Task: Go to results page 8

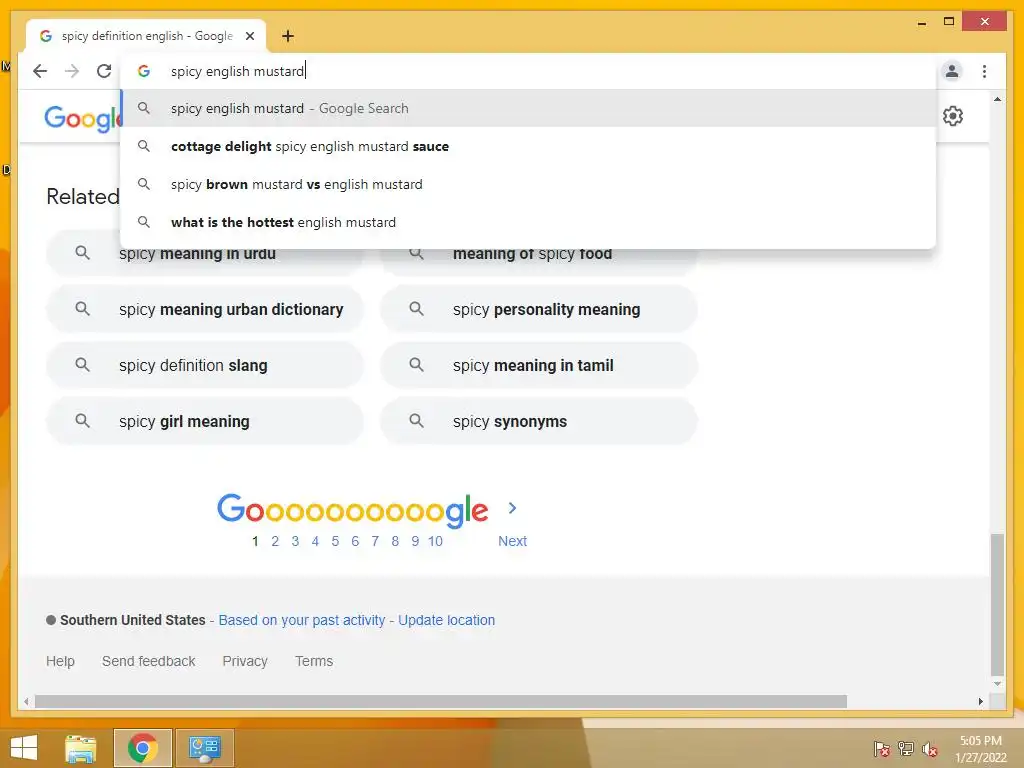Action: pyautogui.click(x=395, y=541)
